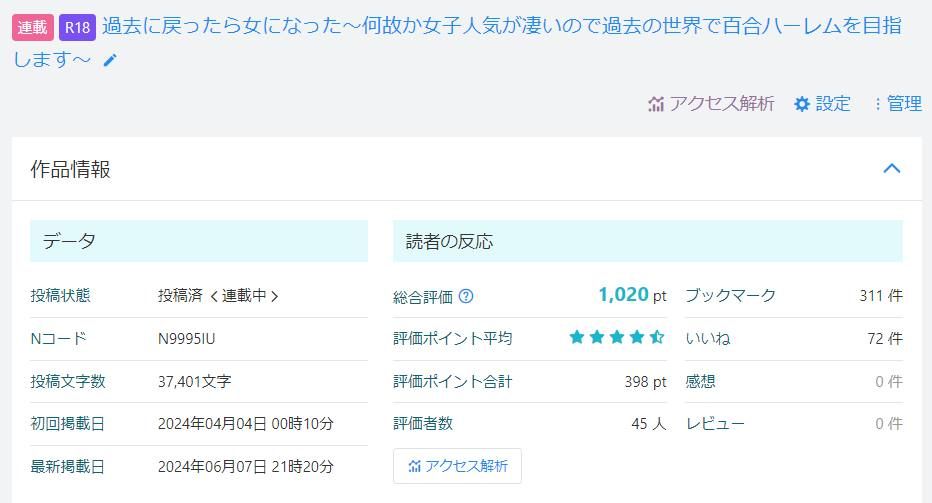Click the pencil edit icon beside title
Viewport: 932px width, 503px height.
(x=110, y=61)
